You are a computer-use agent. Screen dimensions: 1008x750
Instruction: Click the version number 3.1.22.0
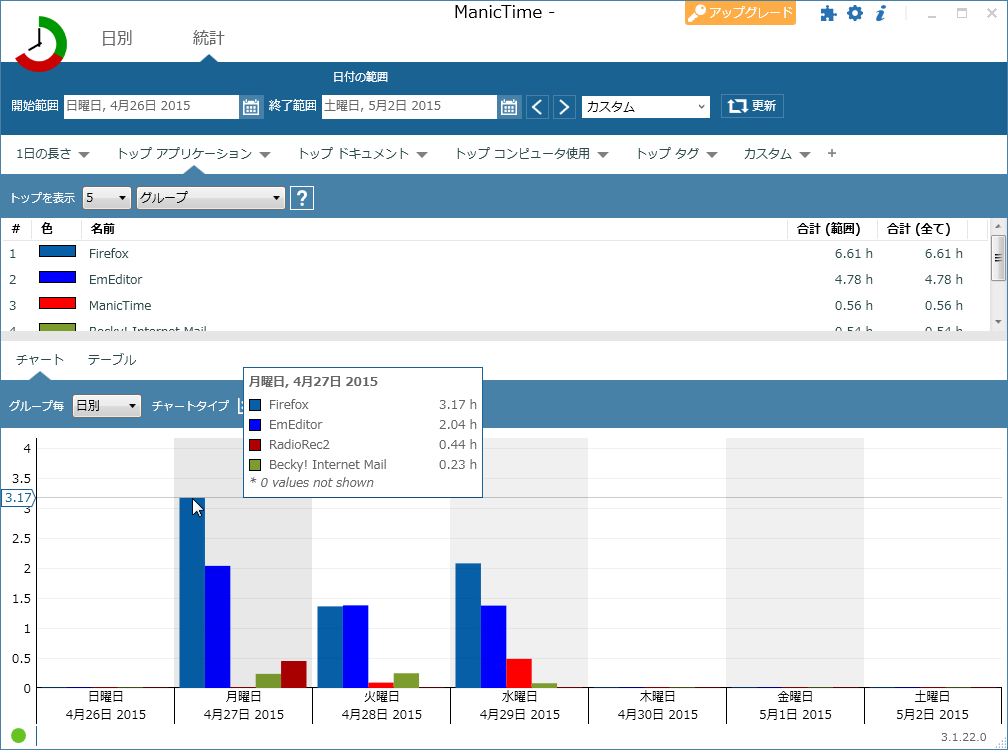coord(963,737)
